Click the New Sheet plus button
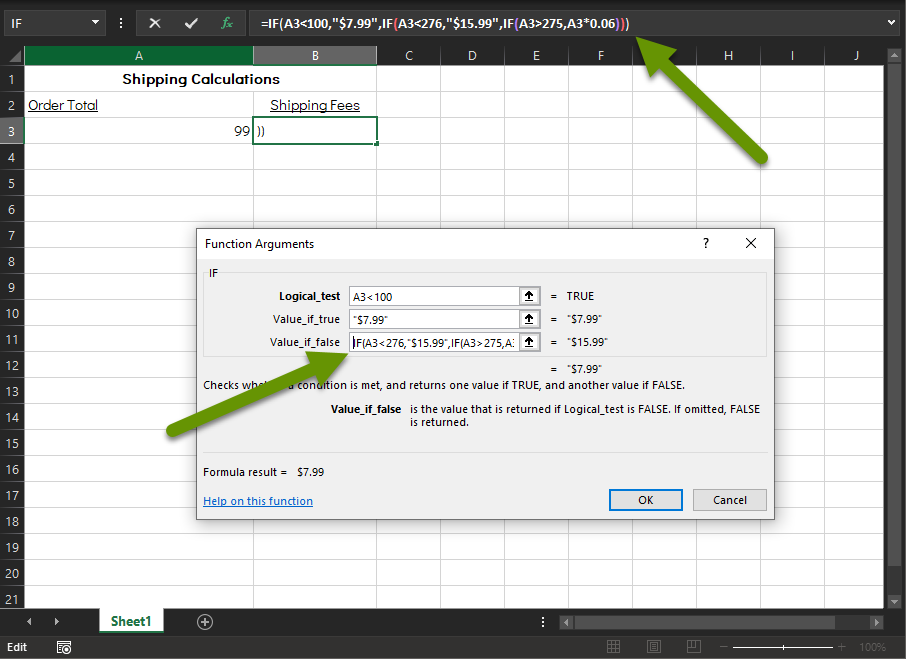The height and width of the screenshot is (659, 906). click(204, 621)
